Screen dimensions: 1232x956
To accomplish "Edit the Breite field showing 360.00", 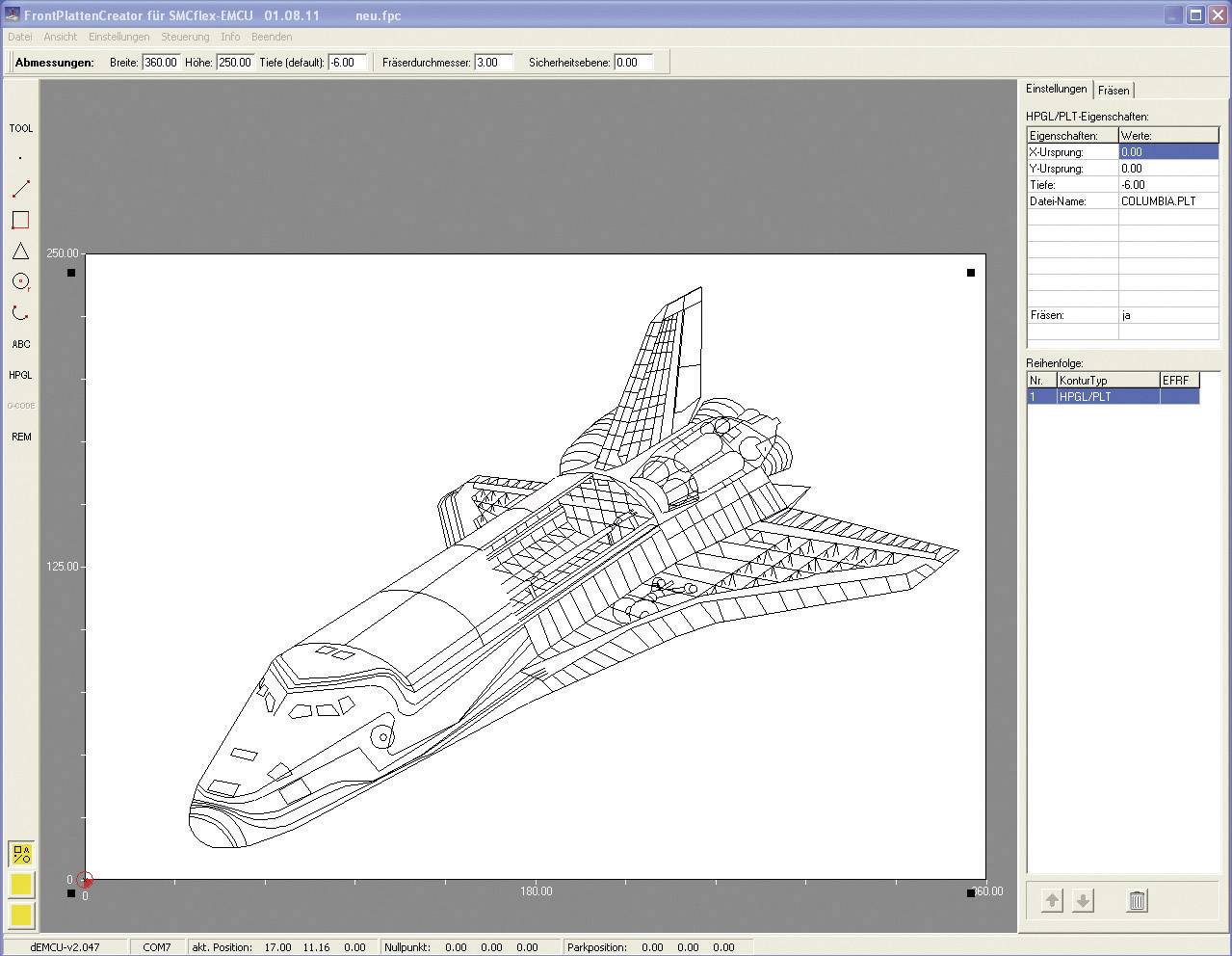I will 161,63.
